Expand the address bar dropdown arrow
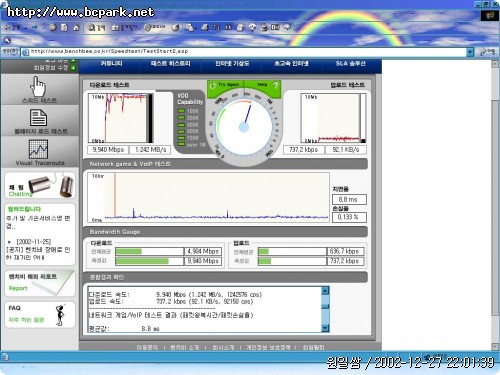500x375 pixels. point(470,52)
